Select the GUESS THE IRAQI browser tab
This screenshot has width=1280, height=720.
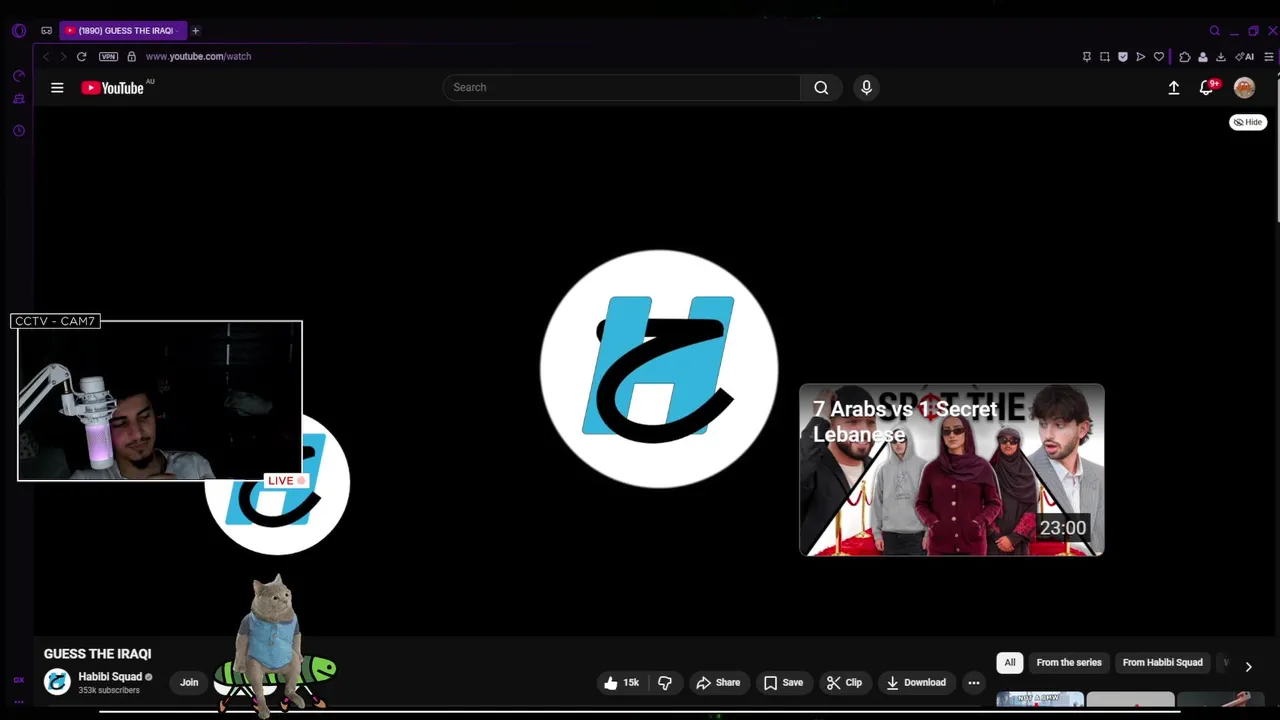[x=123, y=31]
